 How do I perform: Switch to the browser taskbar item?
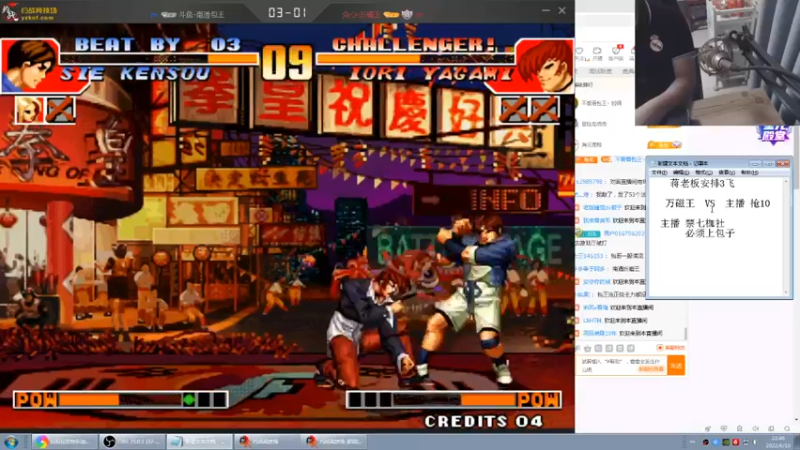tap(64, 442)
